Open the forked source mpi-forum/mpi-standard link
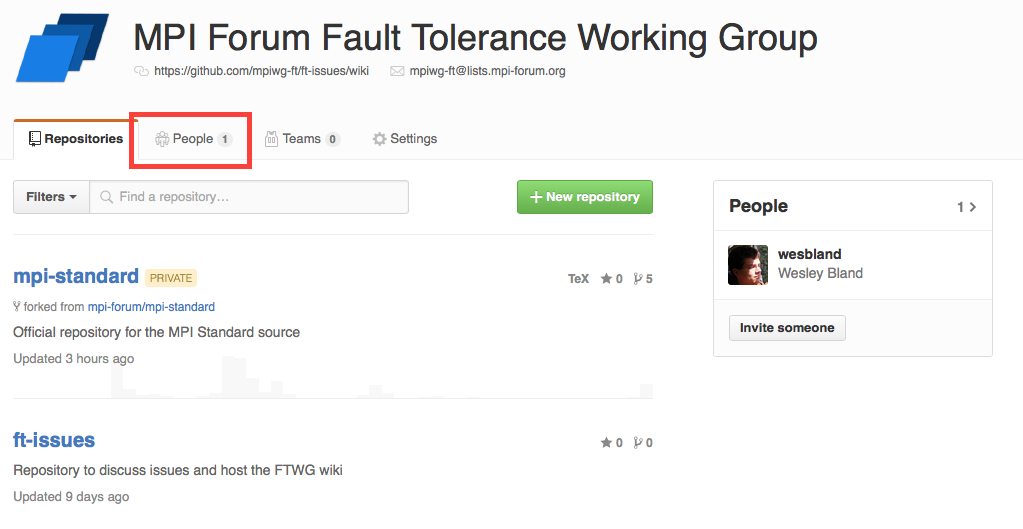The height and width of the screenshot is (529, 1023). (x=151, y=307)
